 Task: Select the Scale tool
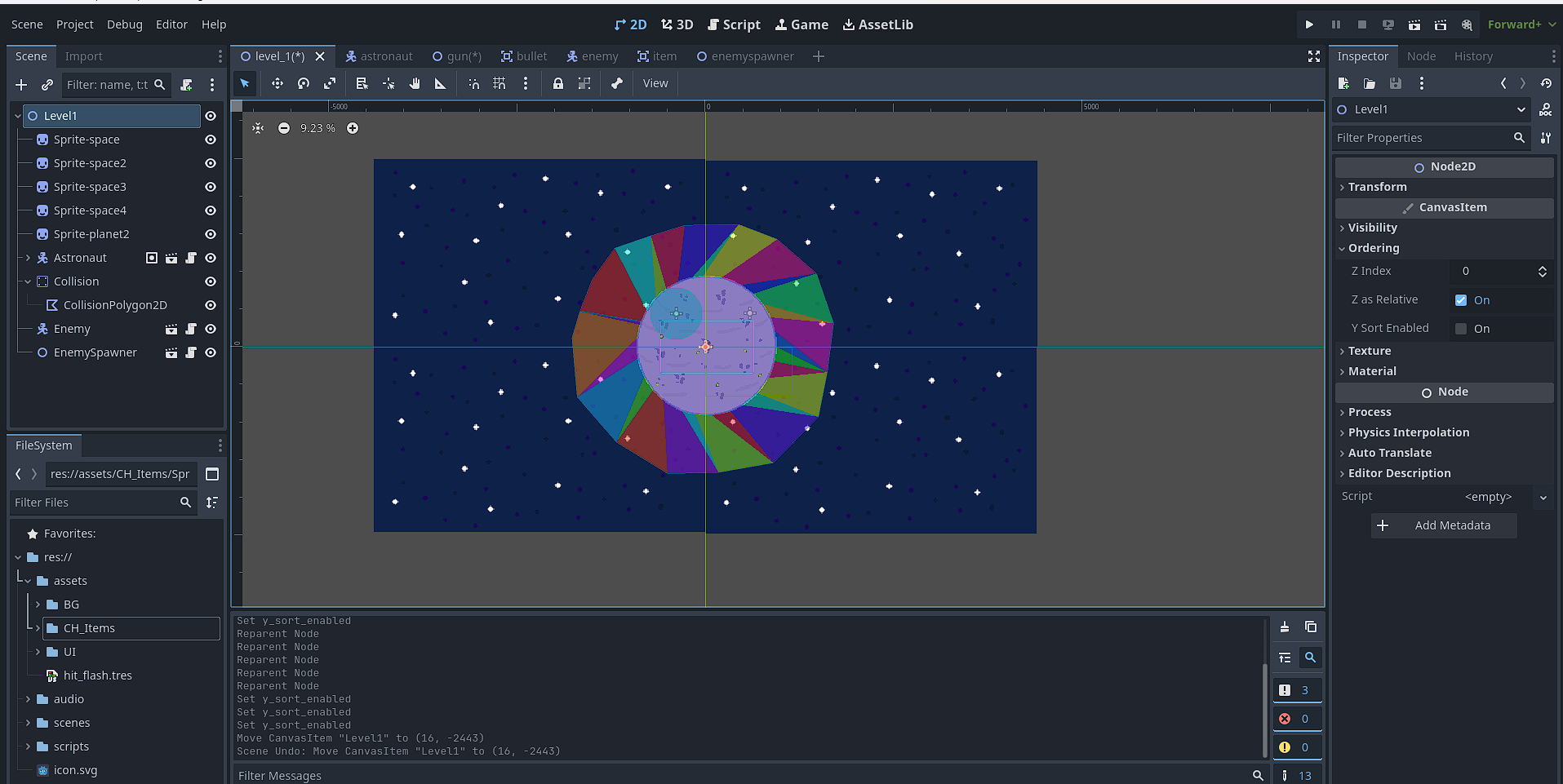pyautogui.click(x=329, y=83)
